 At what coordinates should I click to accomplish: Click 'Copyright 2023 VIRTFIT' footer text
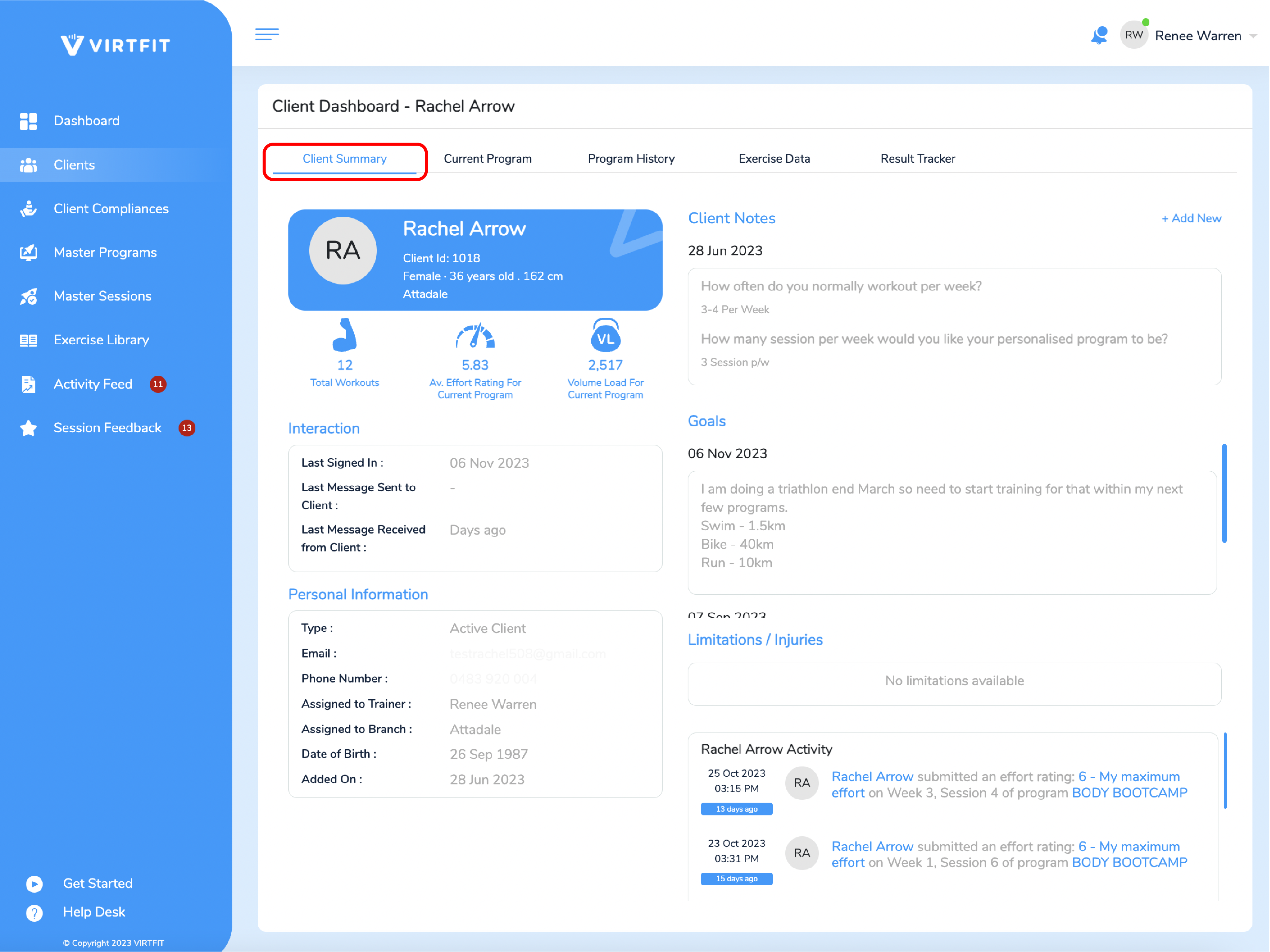114,943
